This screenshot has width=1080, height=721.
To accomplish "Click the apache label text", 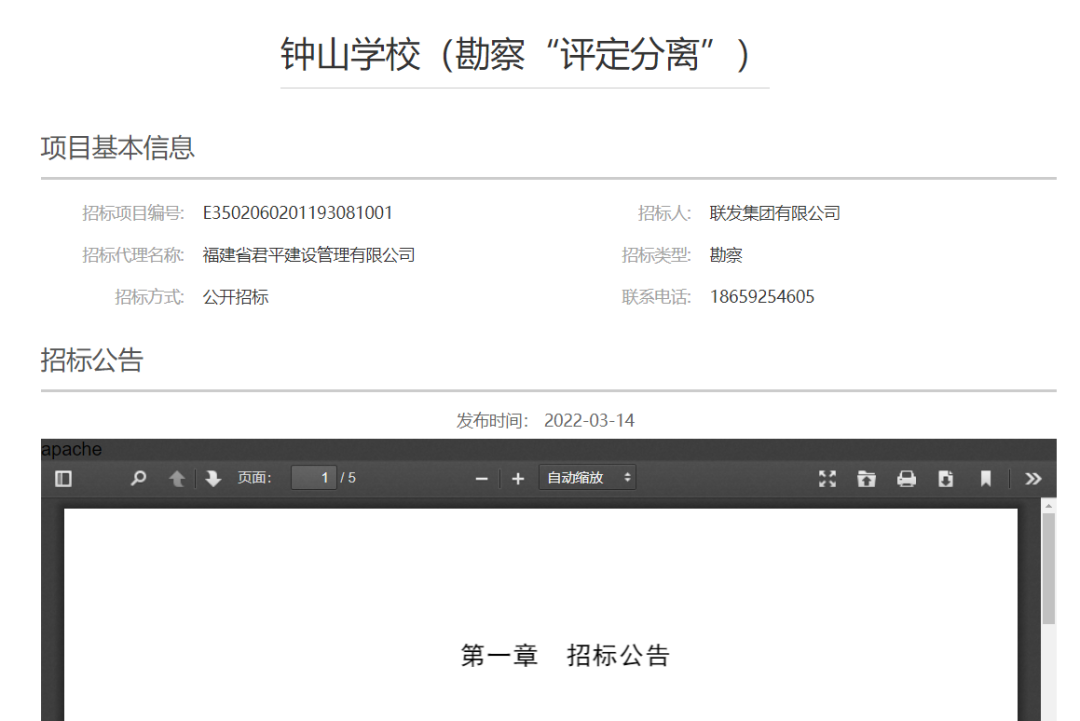I will click(x=72, y=450).
